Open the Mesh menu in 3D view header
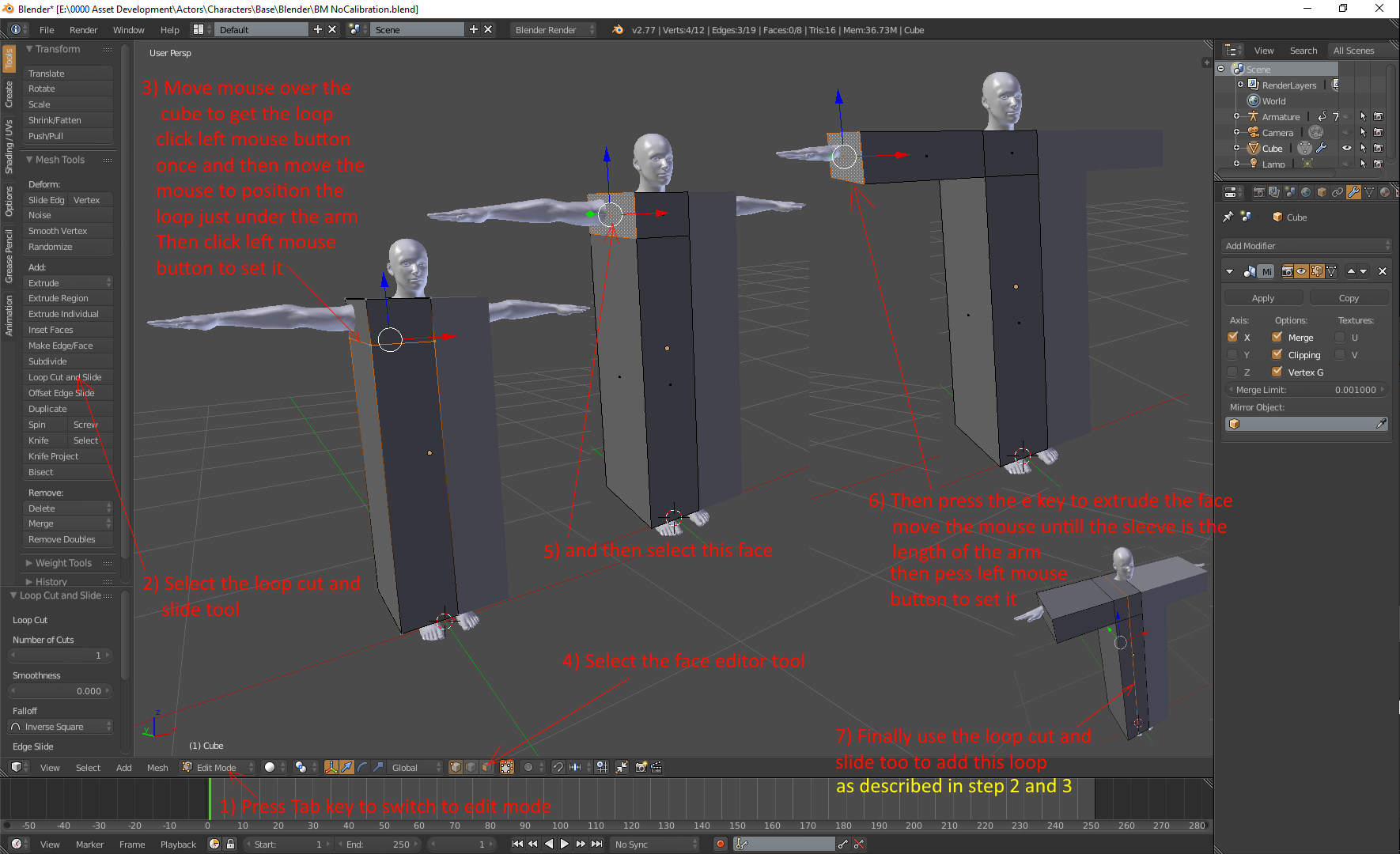The width and height of the screenshot is (1400, 854). click(x=157, y=767)
